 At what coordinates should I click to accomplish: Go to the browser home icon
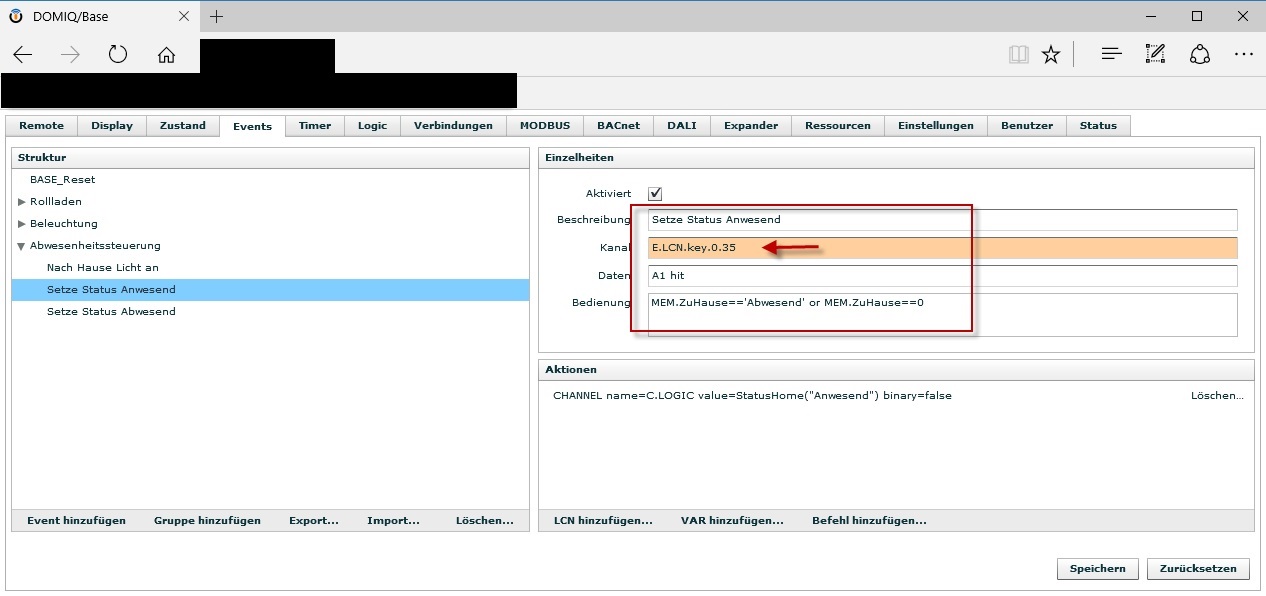point(166,55)
